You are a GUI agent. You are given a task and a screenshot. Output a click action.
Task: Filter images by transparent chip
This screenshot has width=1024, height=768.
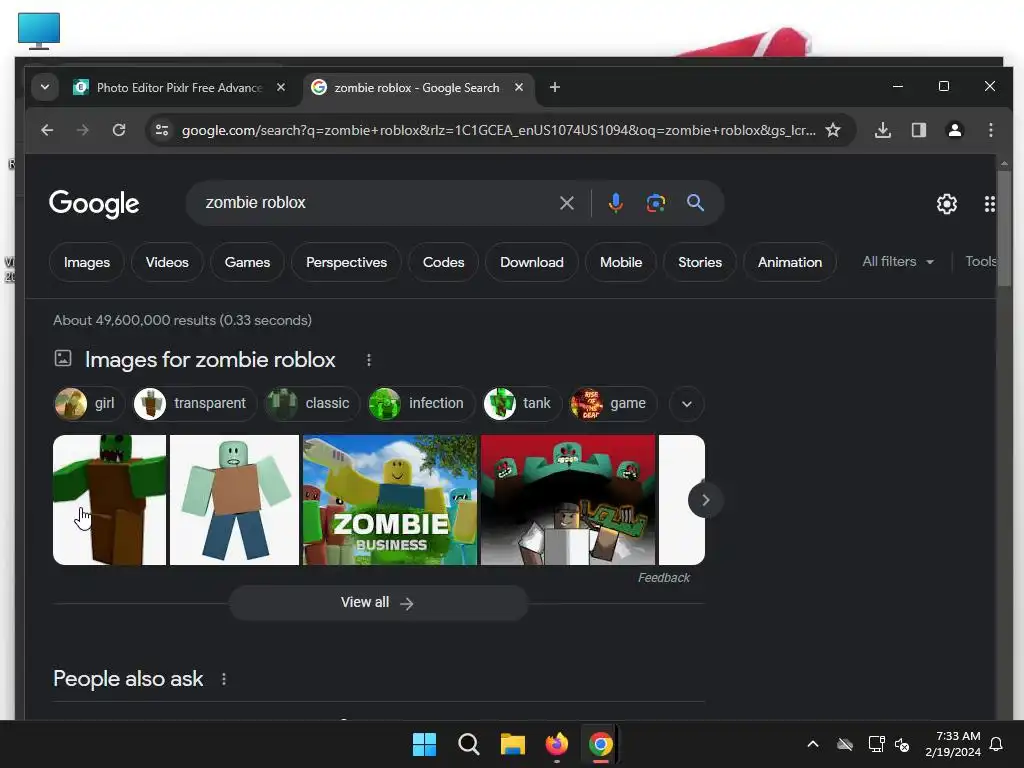193,404
